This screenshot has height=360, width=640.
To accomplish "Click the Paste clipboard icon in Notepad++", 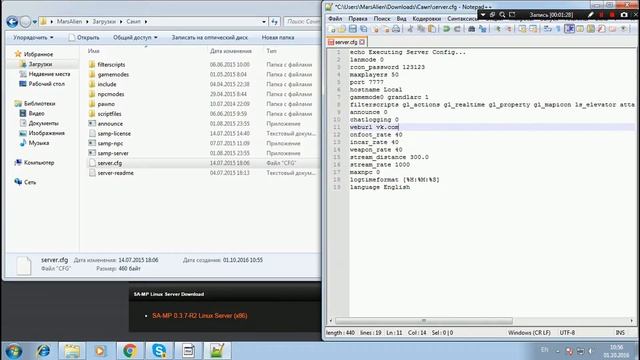I will click(432, 29).
